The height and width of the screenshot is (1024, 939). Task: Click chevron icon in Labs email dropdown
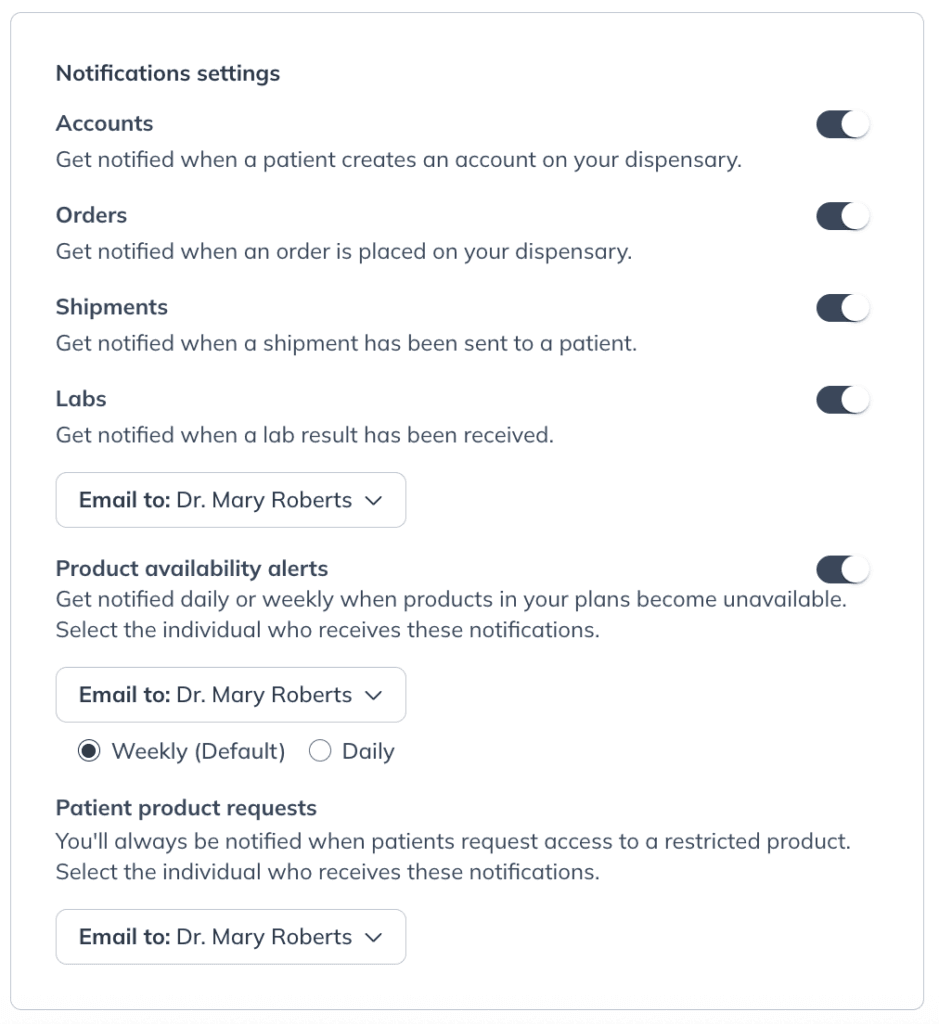(374, 501)
